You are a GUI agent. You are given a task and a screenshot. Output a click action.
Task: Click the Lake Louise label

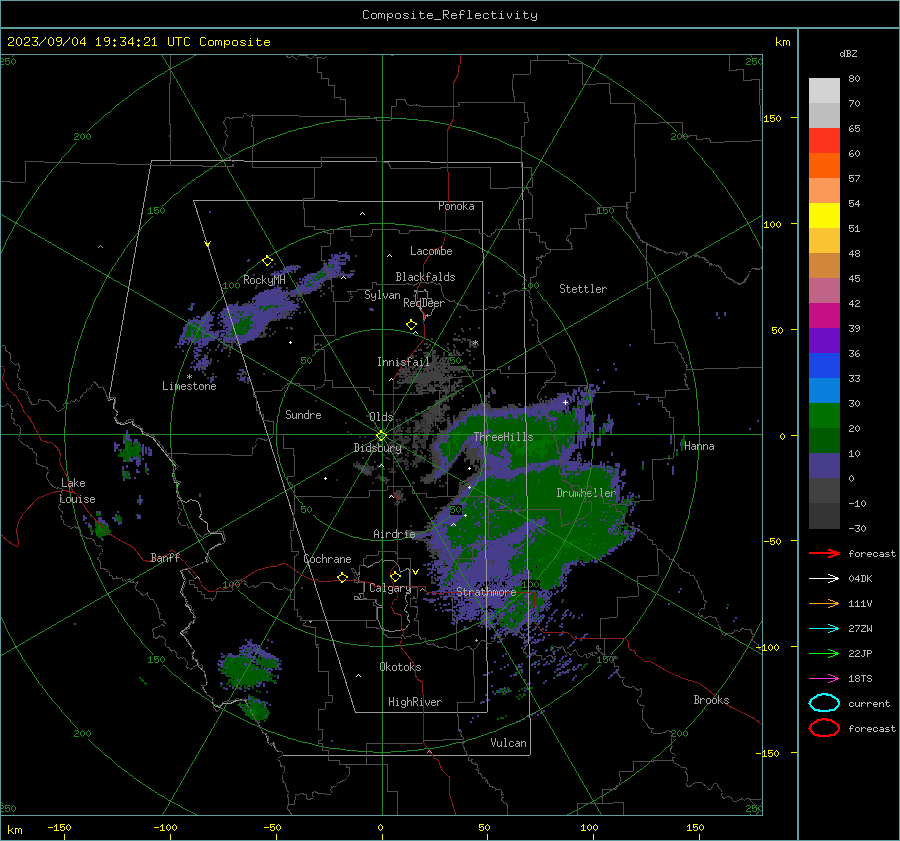point(77,491)
